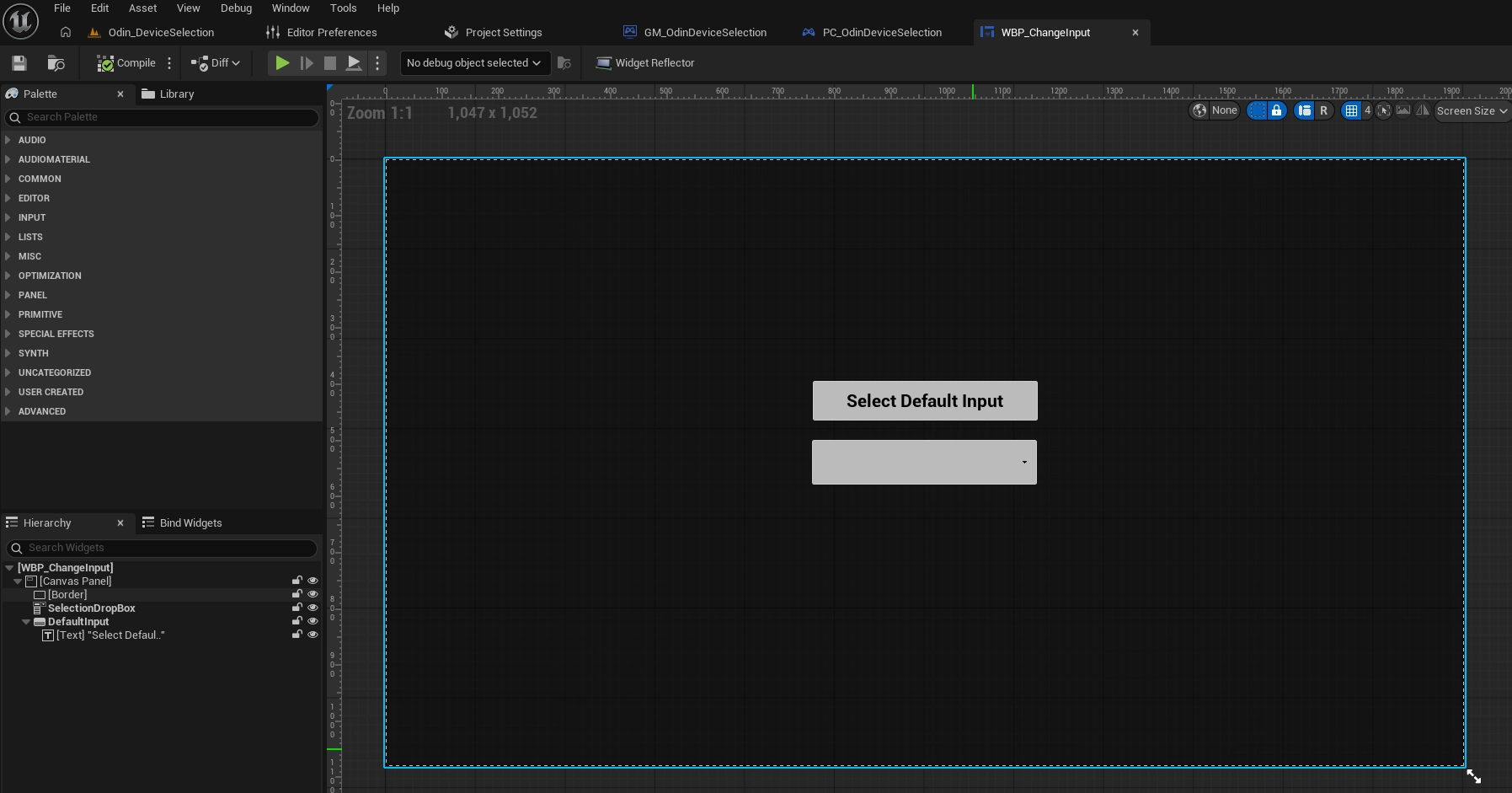
Task: Click the Stop simulation button
Action: click(x=330, y=63)
